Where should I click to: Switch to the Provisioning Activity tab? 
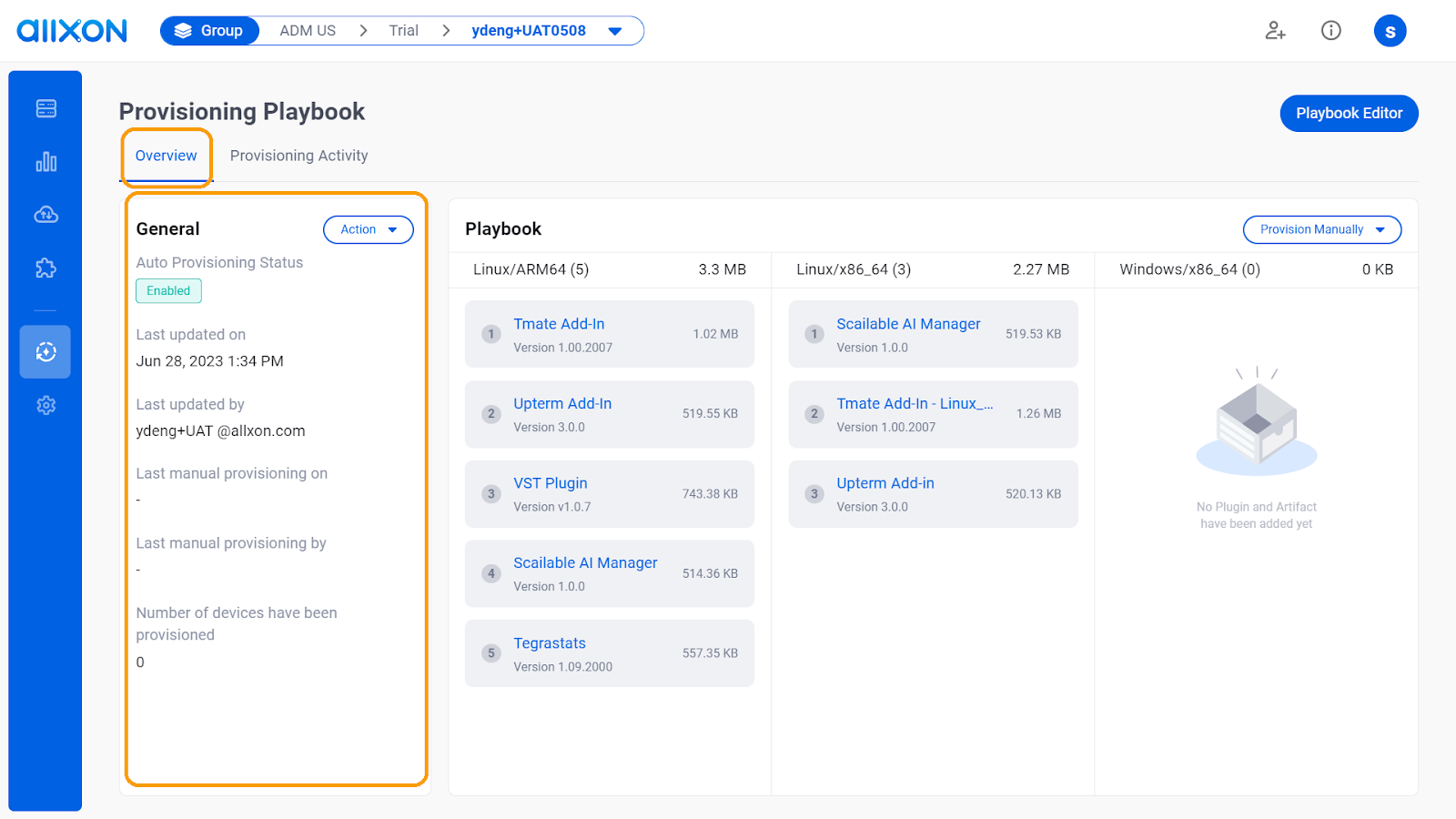tap(298, 156)
